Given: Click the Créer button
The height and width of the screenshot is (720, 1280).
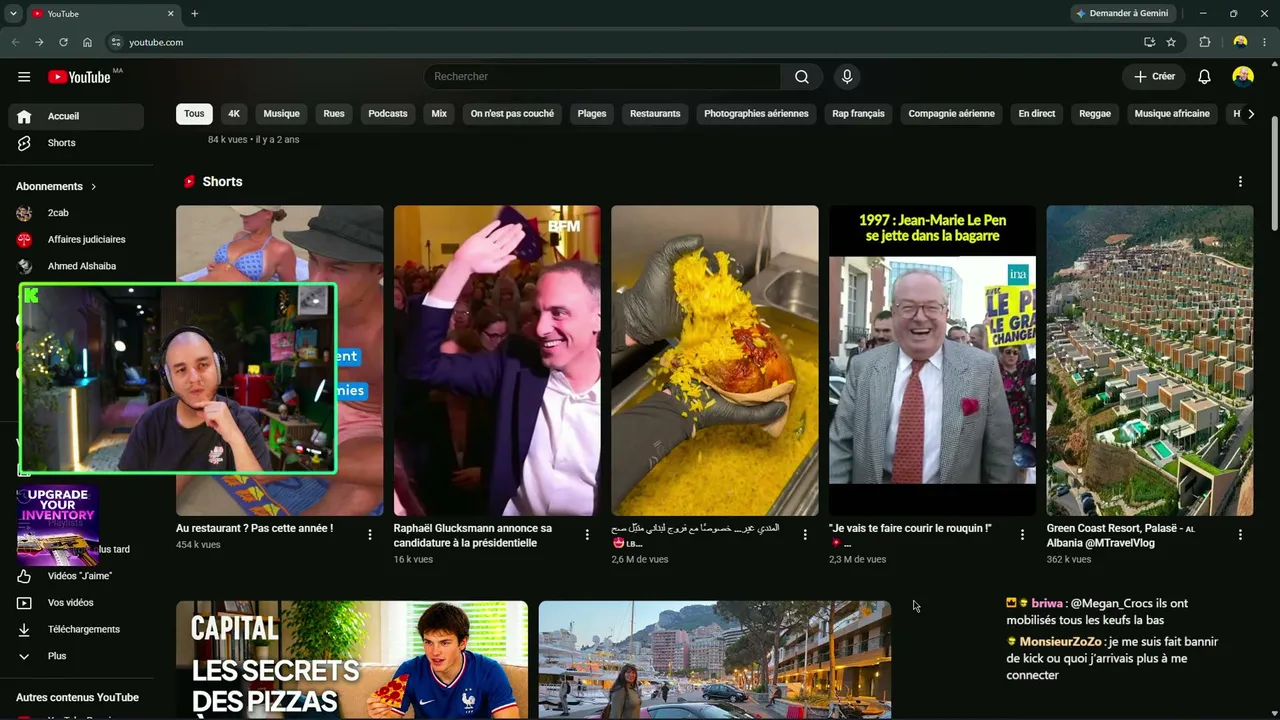Looking at the screenshot, I should [1154, 77].
